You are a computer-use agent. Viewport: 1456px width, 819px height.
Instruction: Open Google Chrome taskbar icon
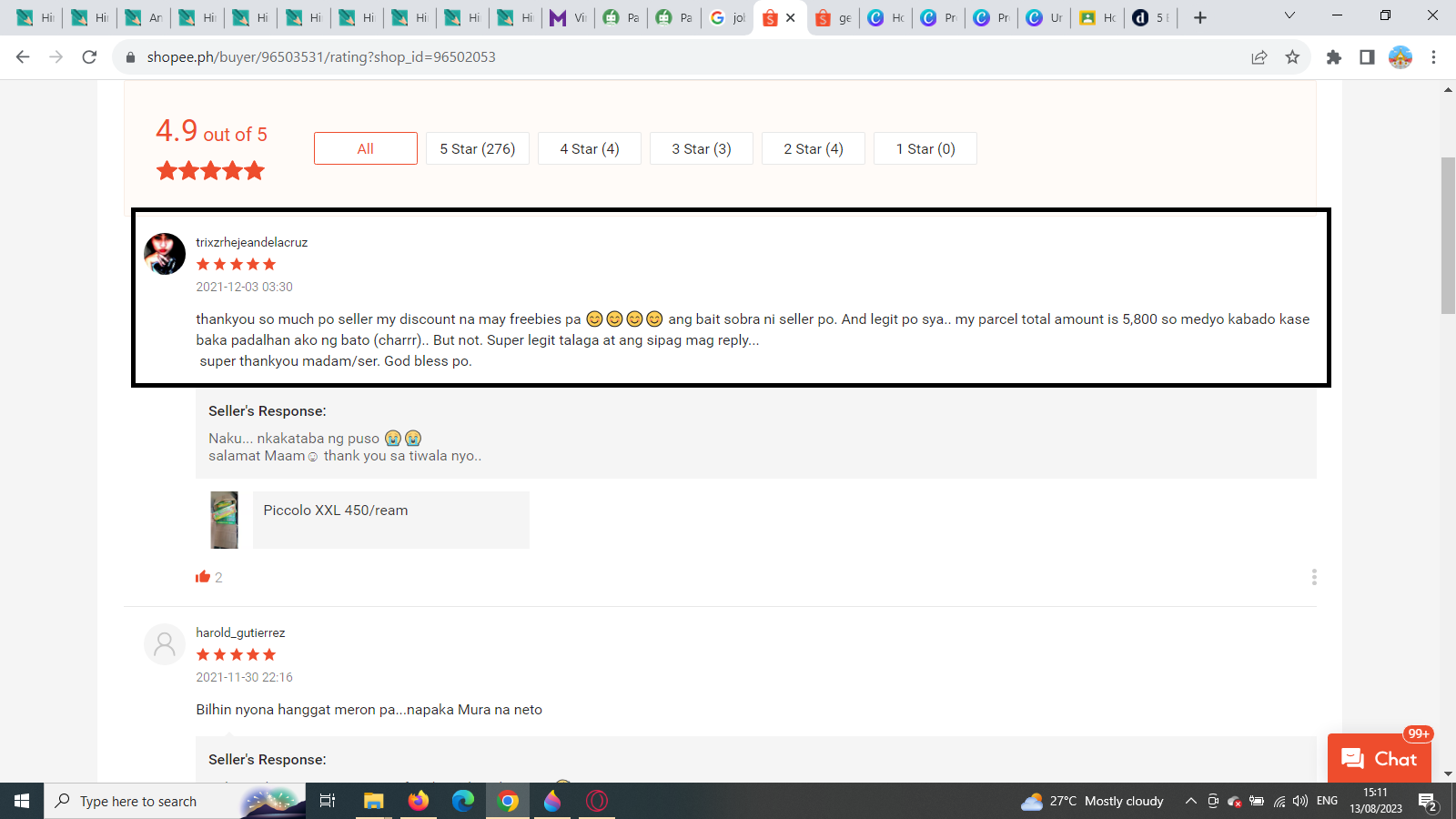[x=508, y=801]
